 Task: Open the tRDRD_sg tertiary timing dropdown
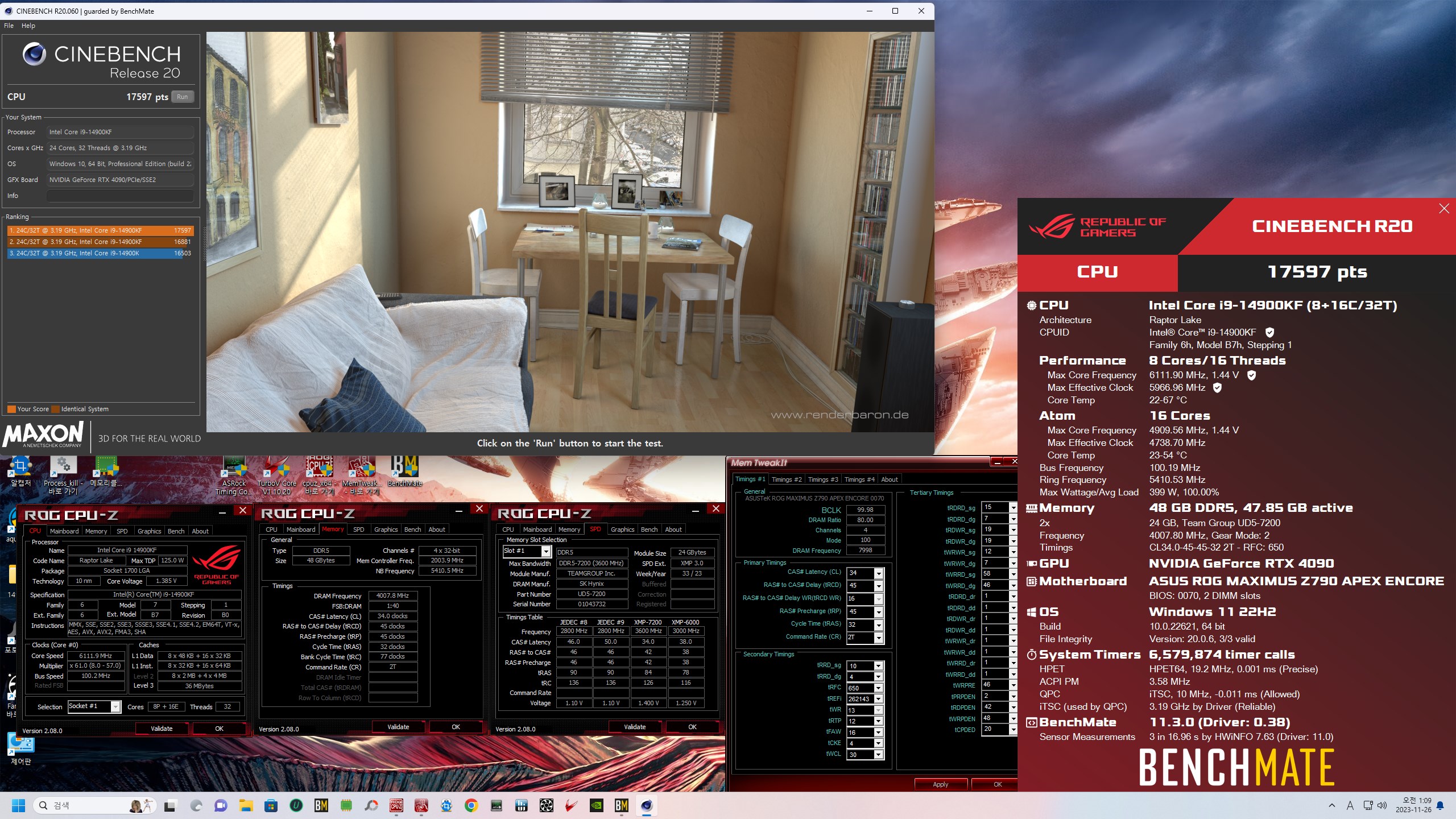click(1013, 507)
